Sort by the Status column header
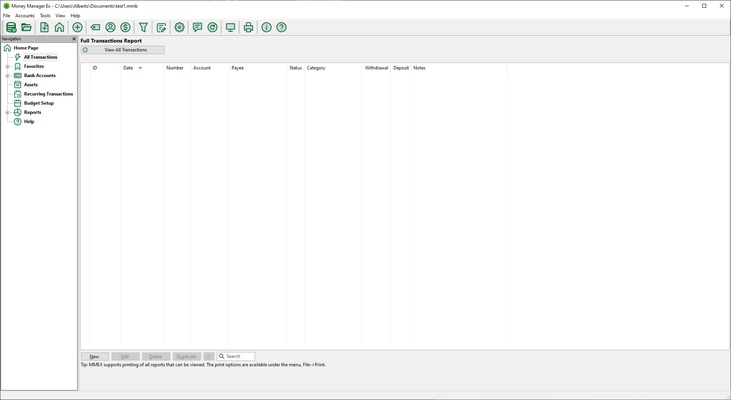731x400 pixels. coord(296,68)
